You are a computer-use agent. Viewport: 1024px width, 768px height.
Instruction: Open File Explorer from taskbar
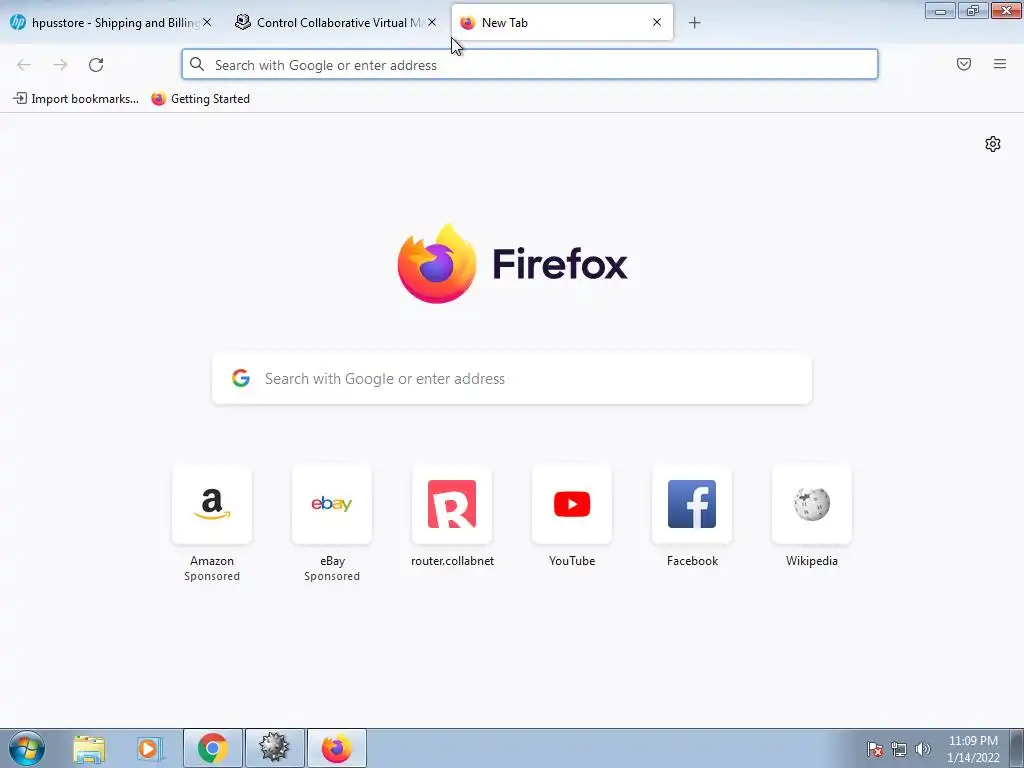(89, 749)
